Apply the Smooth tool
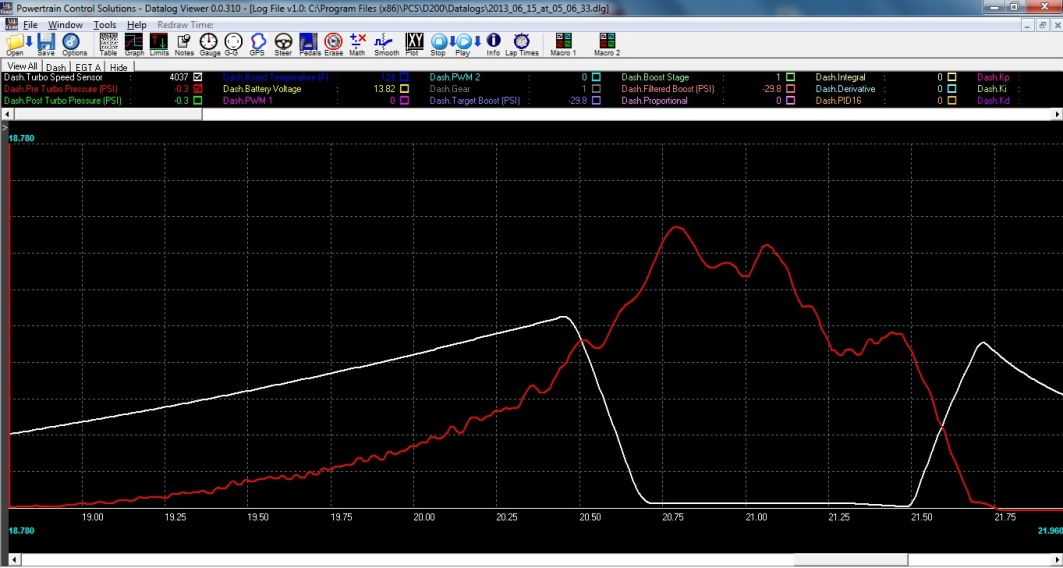The width and height of the screenshot is (1063, 568). (x=386, y=43)
